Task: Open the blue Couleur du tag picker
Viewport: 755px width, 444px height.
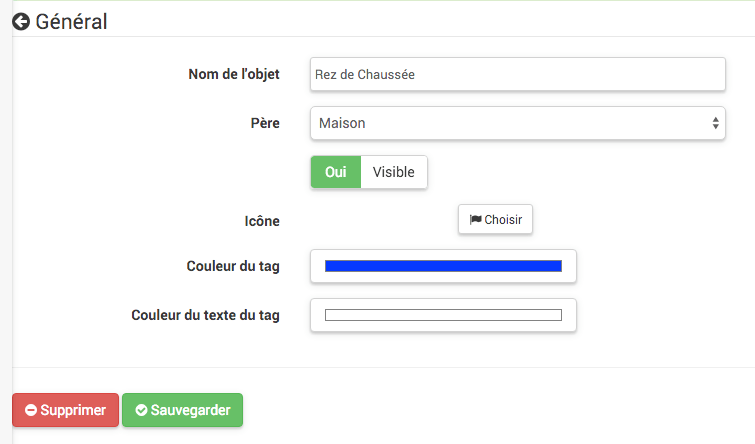Action: pos(443,266)
